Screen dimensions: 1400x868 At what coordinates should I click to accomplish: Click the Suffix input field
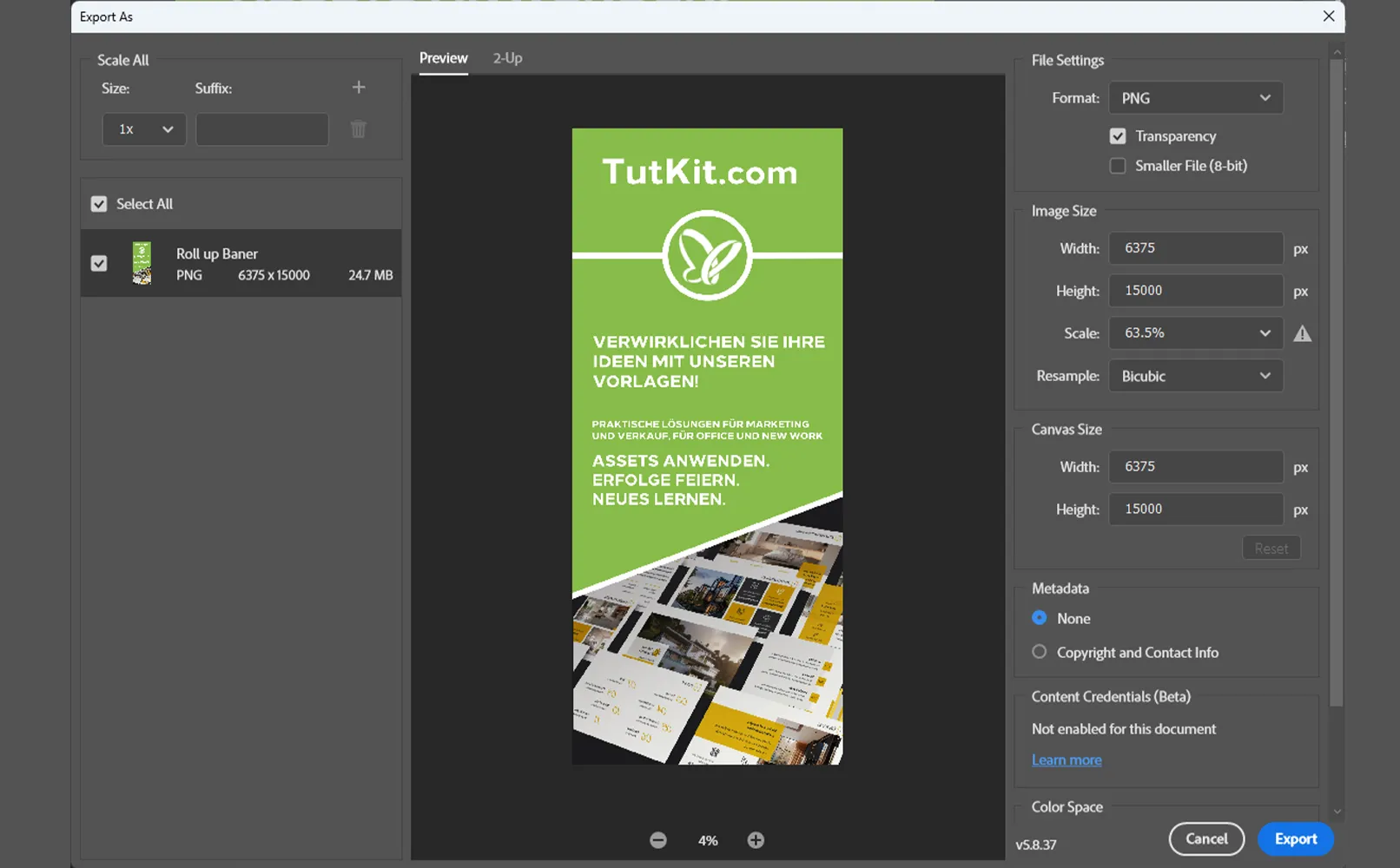tap(262, 129)
